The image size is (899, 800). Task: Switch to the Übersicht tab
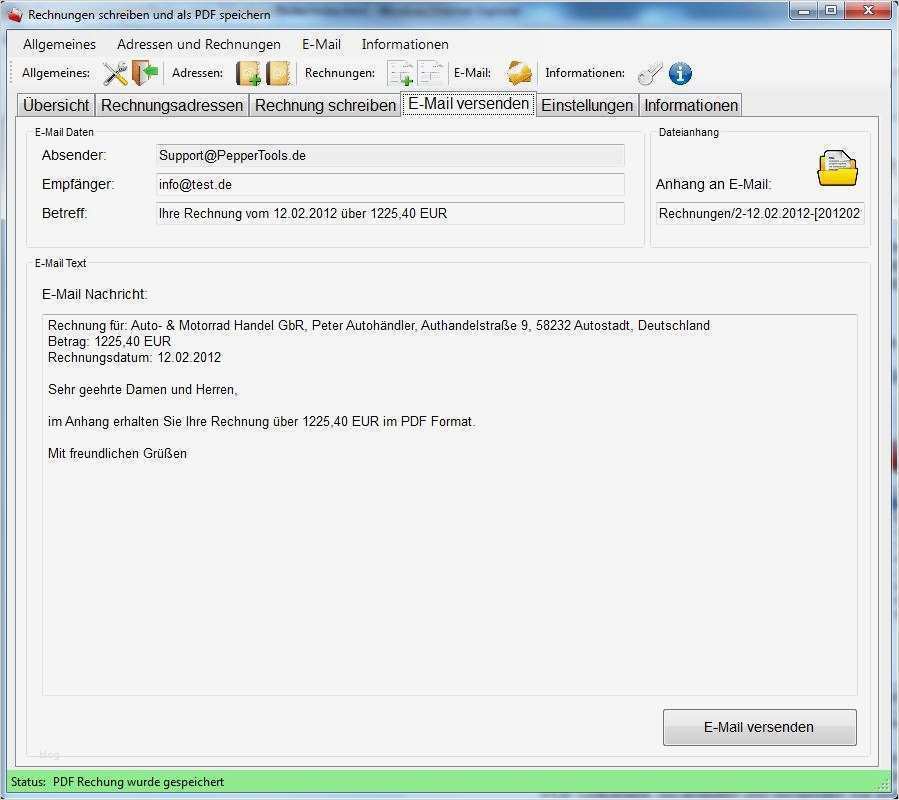[55, 104]
